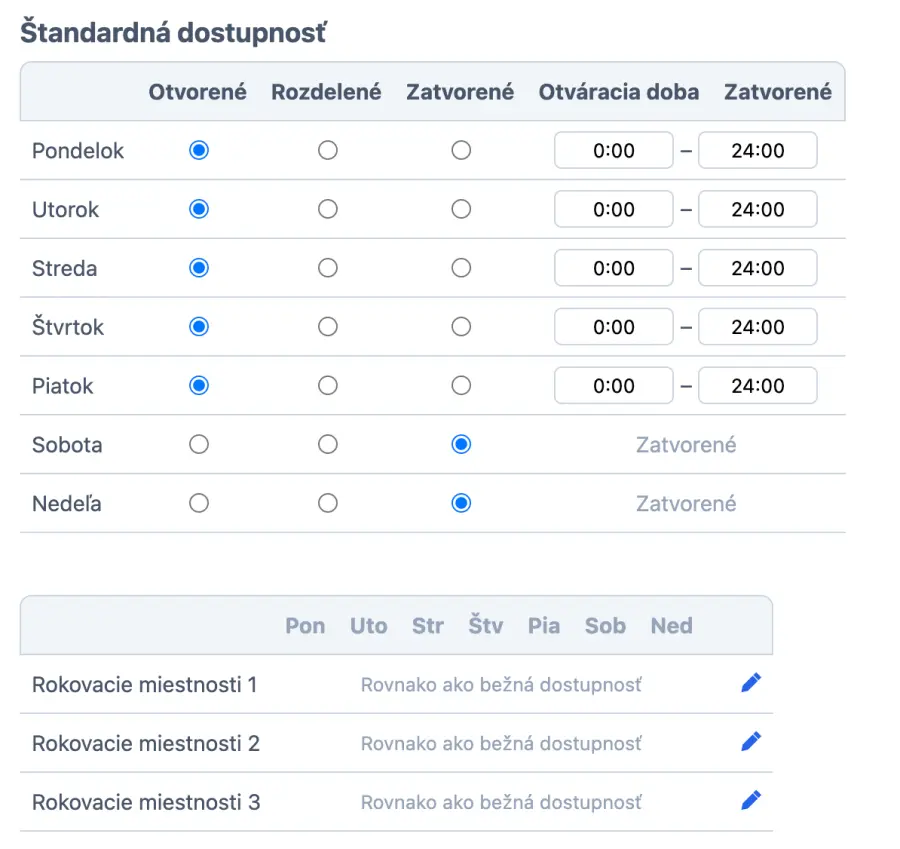This screenshot has width=900, height=849.
Task: Set Sobota to Rozdelené
Action: click(x=327, y=445)
